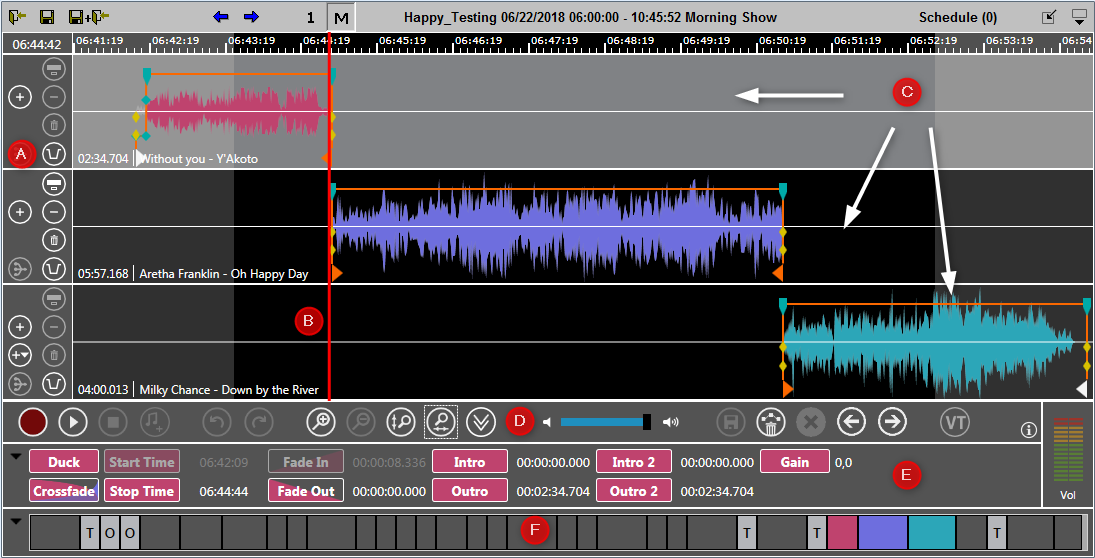Screen dimensions: 1095x558
Task: Toggle the M mode button in header
Action: pos(341,18)
